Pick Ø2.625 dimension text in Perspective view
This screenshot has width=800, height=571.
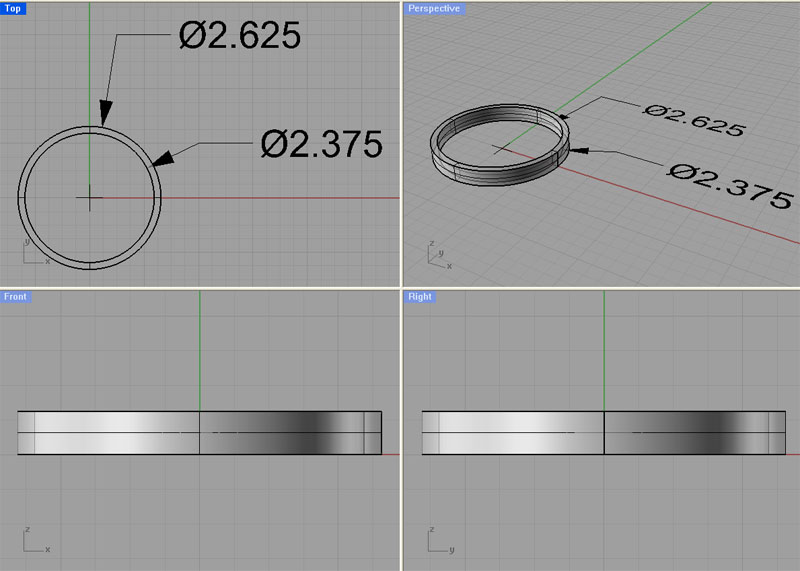(x=694, y=120)
